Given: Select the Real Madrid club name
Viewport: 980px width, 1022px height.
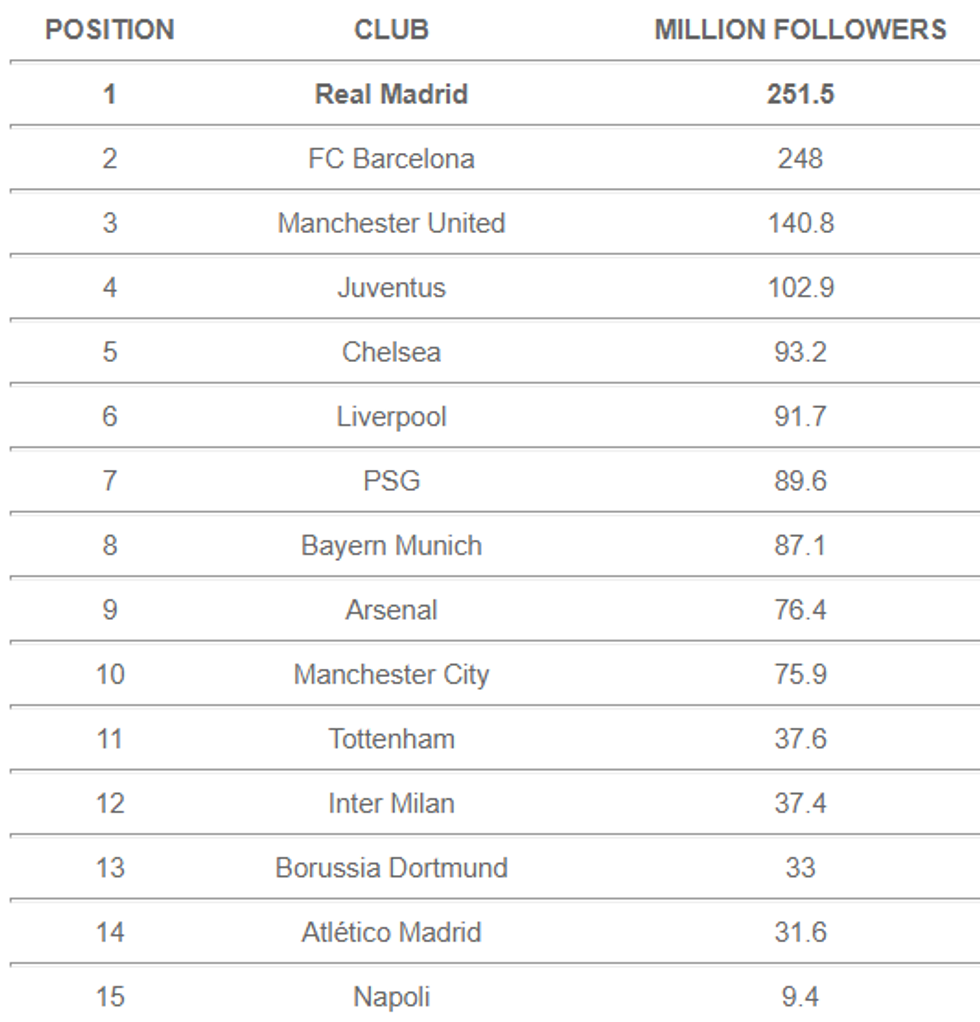Looking at the screenshot, I should (x=391, y=94).
